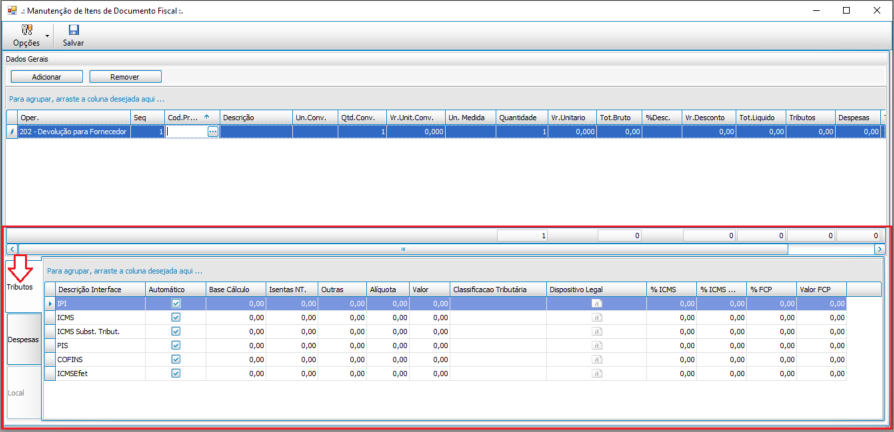The image size is (894, 432).
Task: Sort by the Seq column header
Action: coord(148,117)
